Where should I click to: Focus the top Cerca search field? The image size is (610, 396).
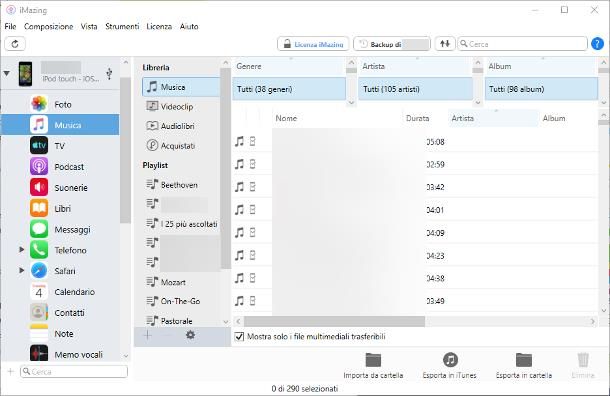coord(522,44)
